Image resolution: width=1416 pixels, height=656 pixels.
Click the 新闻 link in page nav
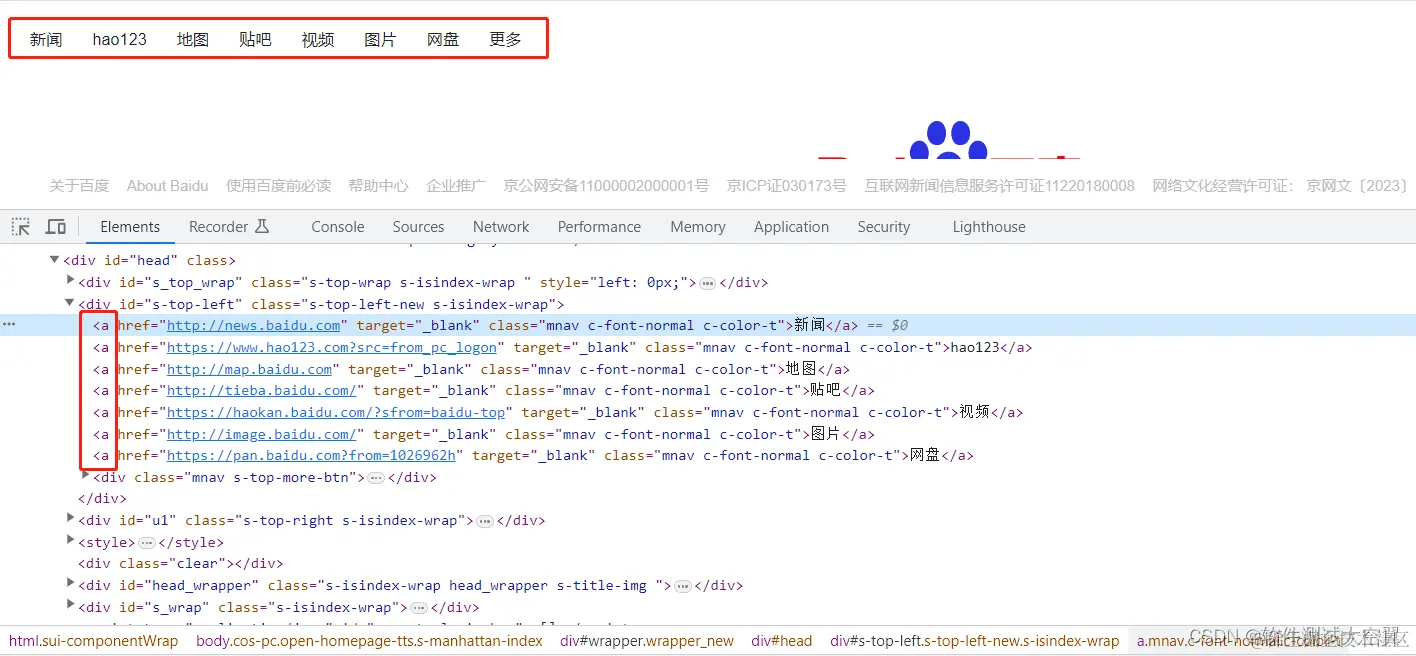click(46, 40)
